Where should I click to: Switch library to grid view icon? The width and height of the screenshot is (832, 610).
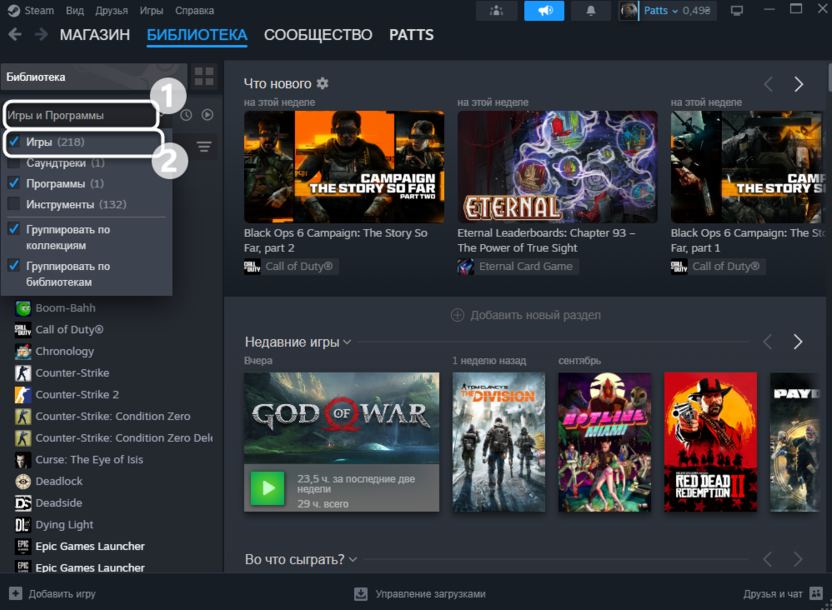point(204,76)
